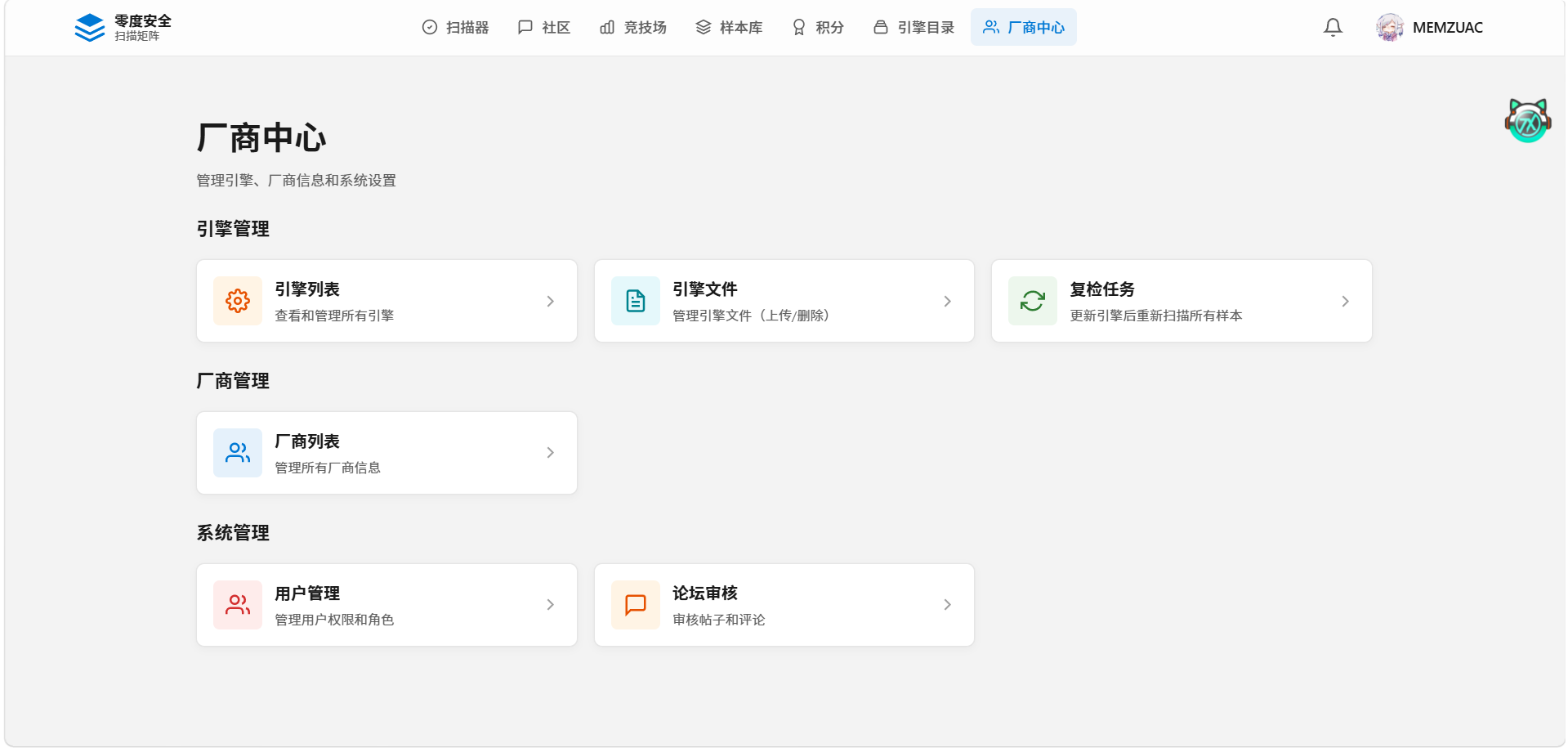Open the 扫描器 nav tab
Image resolution: width=1568 pixels, height=748 pixels.
[x=455, y=28]
